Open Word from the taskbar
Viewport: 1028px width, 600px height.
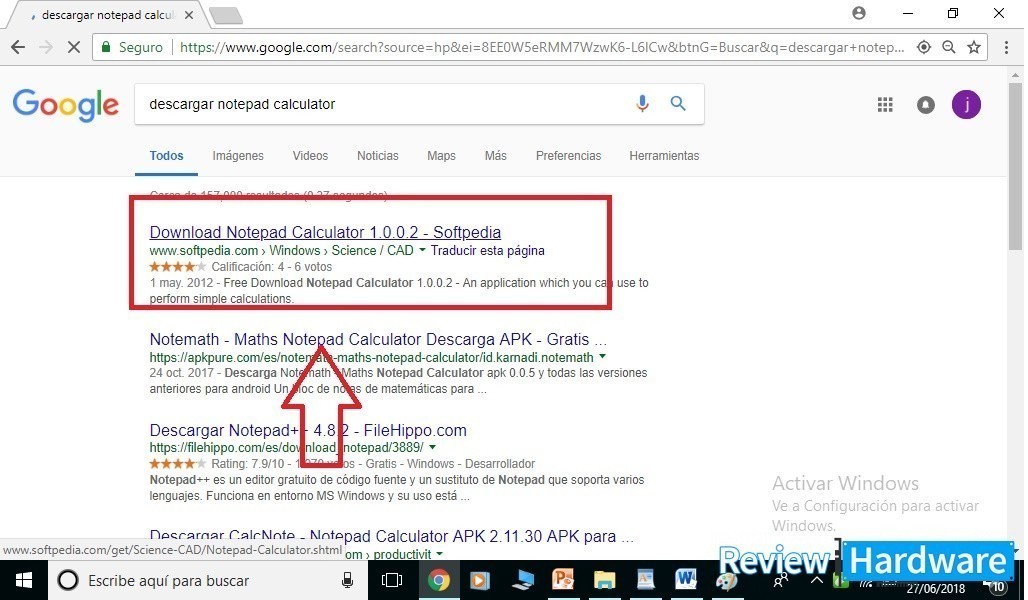686,580
